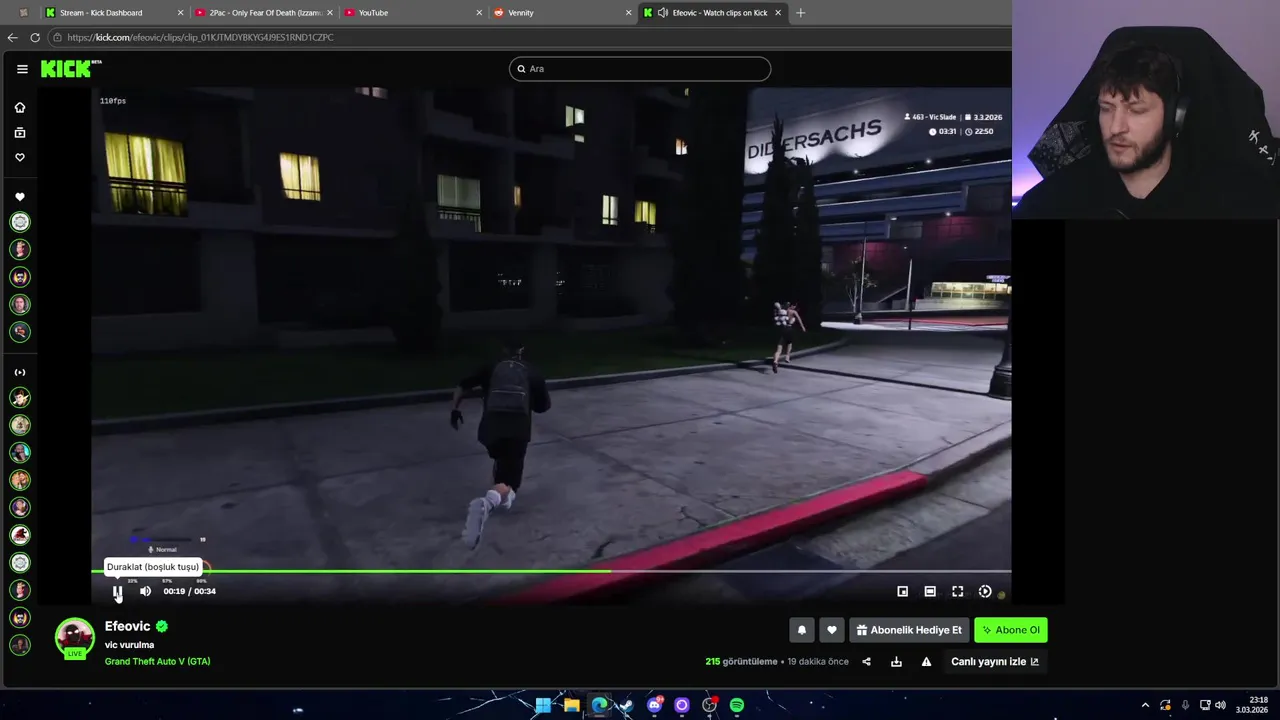
Task: Pause the clip with the pause button
Action: point(117,591)
